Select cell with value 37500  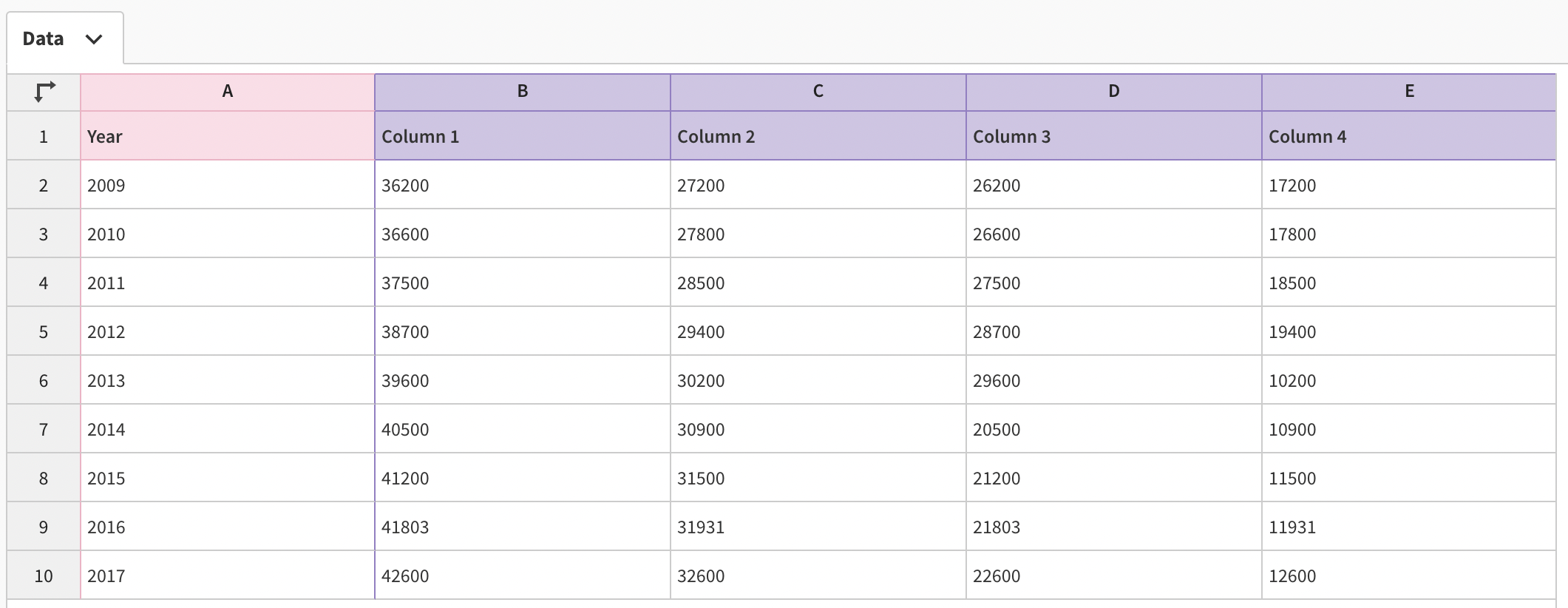(523, 283)
